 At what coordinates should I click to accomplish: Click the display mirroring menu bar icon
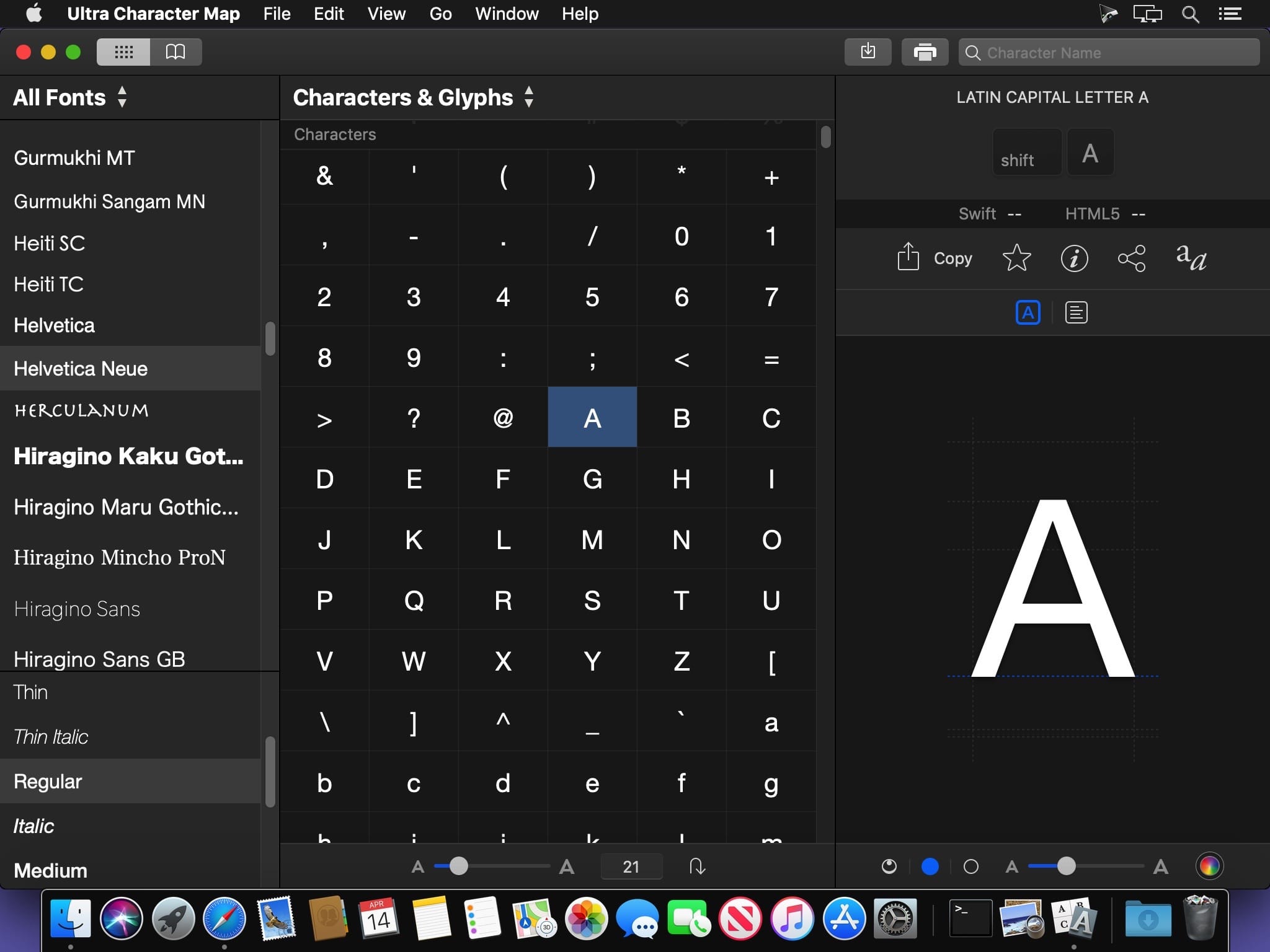pyautogui.click(x=1147, y=14)
